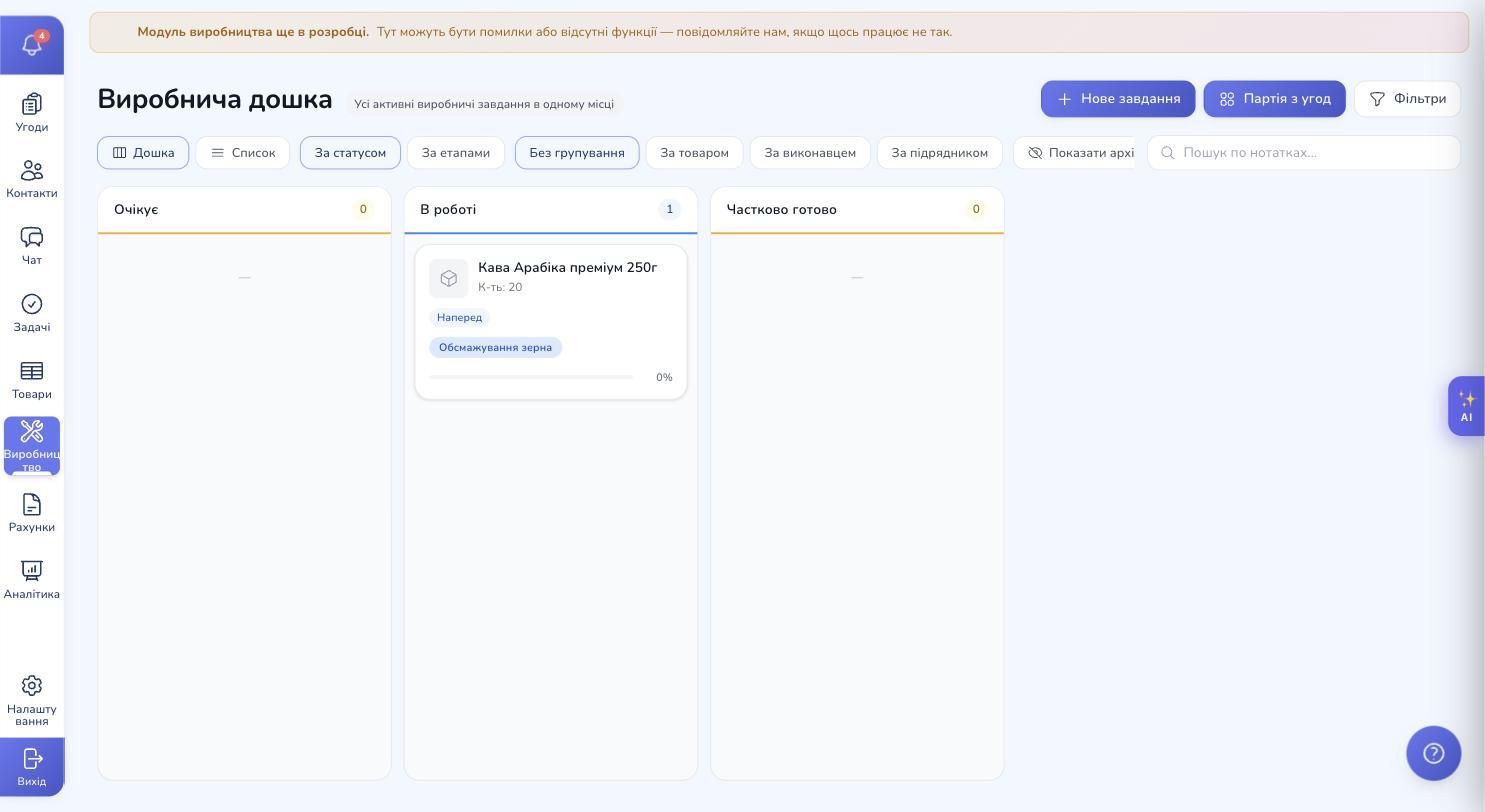1485x812 pixels.
Task: Focus the Пошук по нотатках search field
Action: pos(1303,153)
